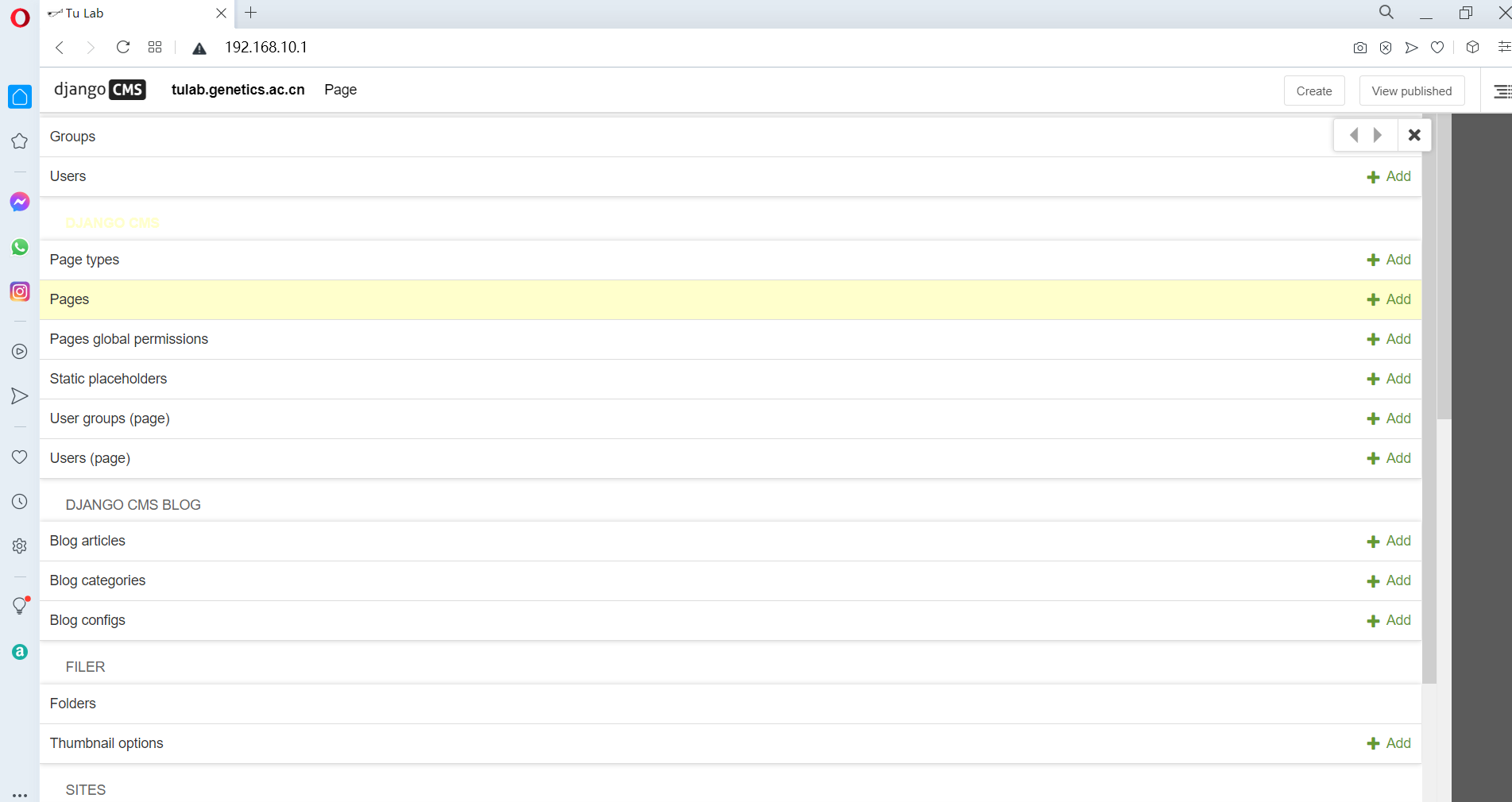Capture a snapshot with the camera icon
The height and width of the screenshot is (802, 1512).
click(x=1359, y=48)
